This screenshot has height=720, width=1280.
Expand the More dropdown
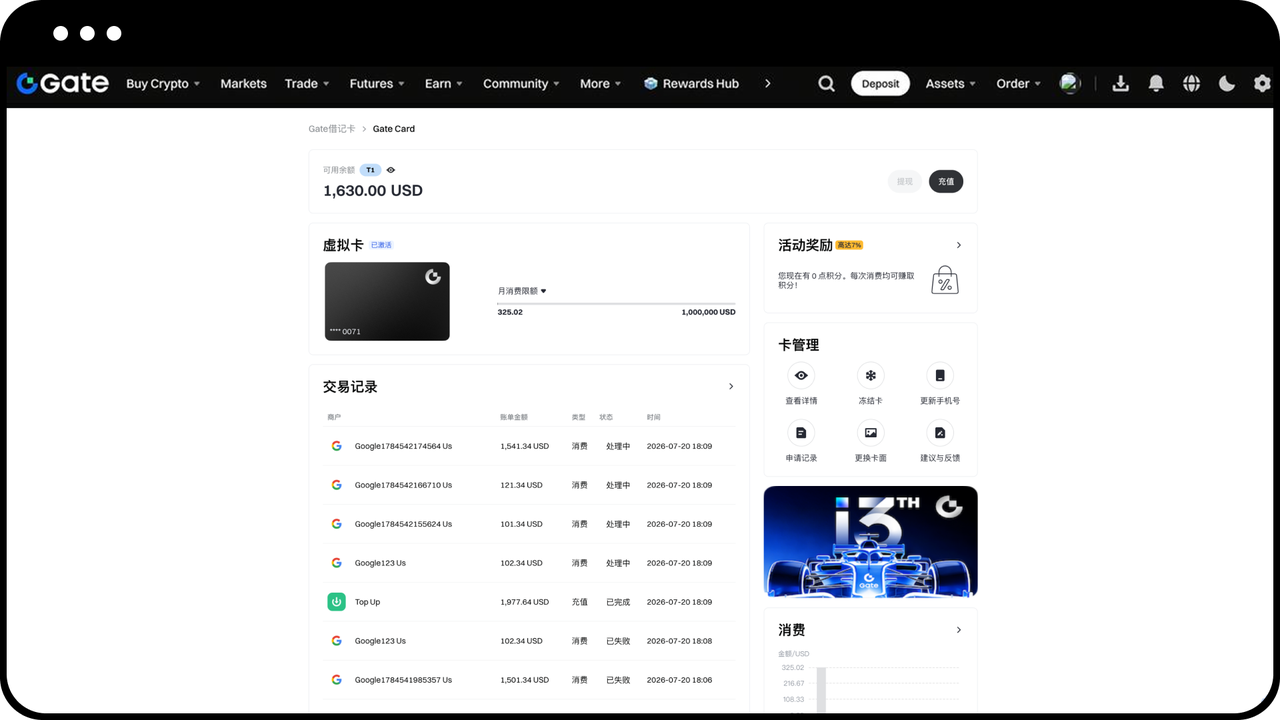click(x=601, y=84)
